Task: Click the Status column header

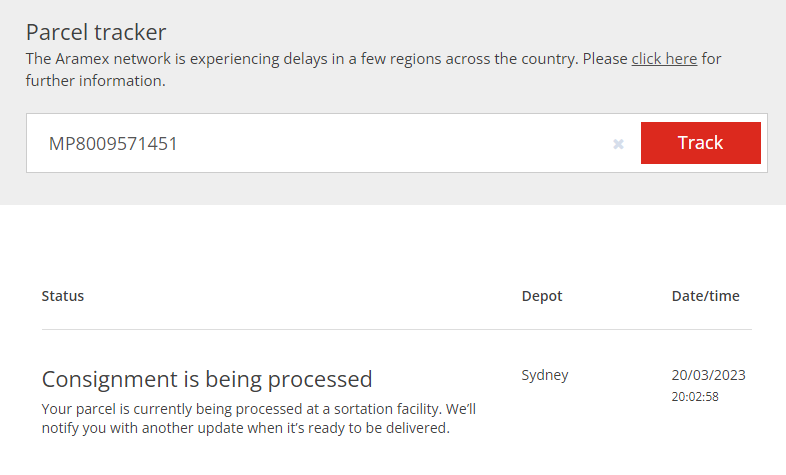Action: coord(62,296)
